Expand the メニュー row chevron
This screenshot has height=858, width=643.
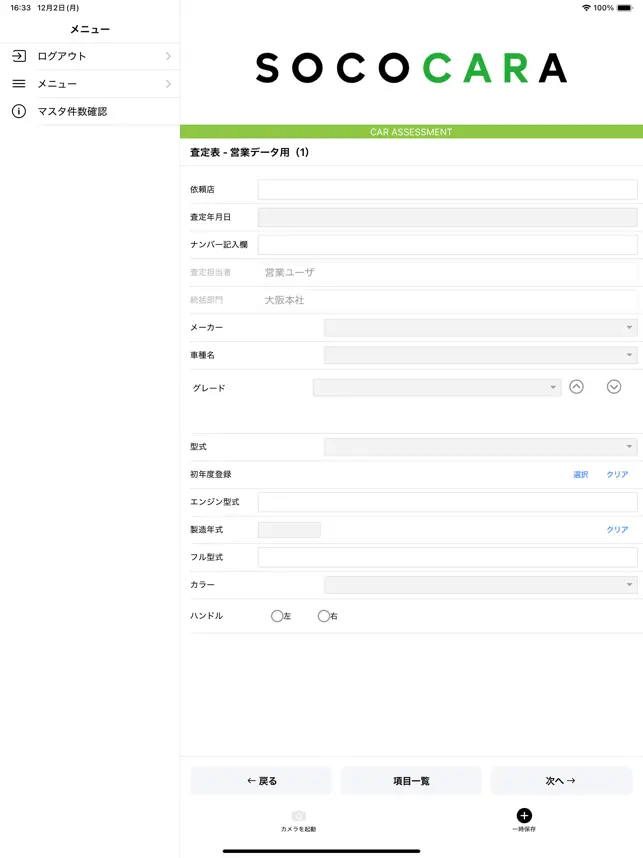[168, 84]
